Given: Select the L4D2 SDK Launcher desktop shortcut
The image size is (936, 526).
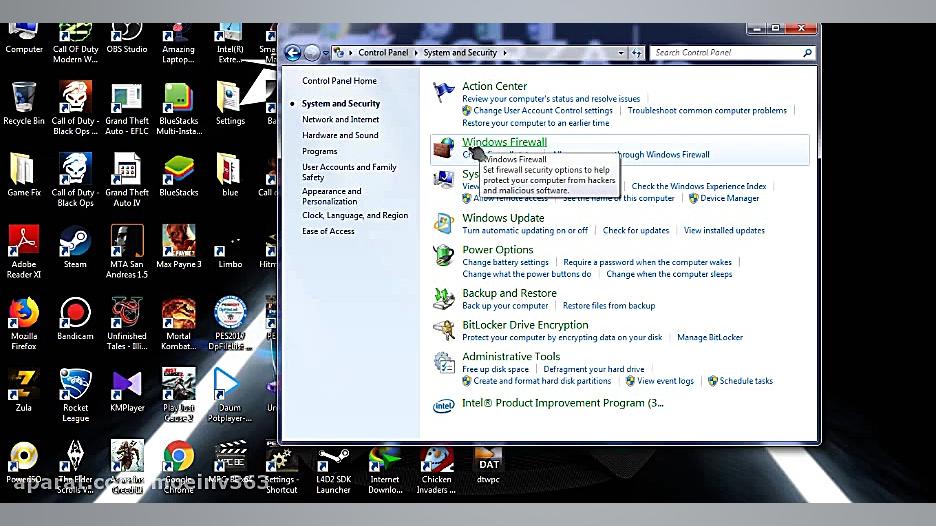Looking at the screenshot, I should click(x=333, y=471).
